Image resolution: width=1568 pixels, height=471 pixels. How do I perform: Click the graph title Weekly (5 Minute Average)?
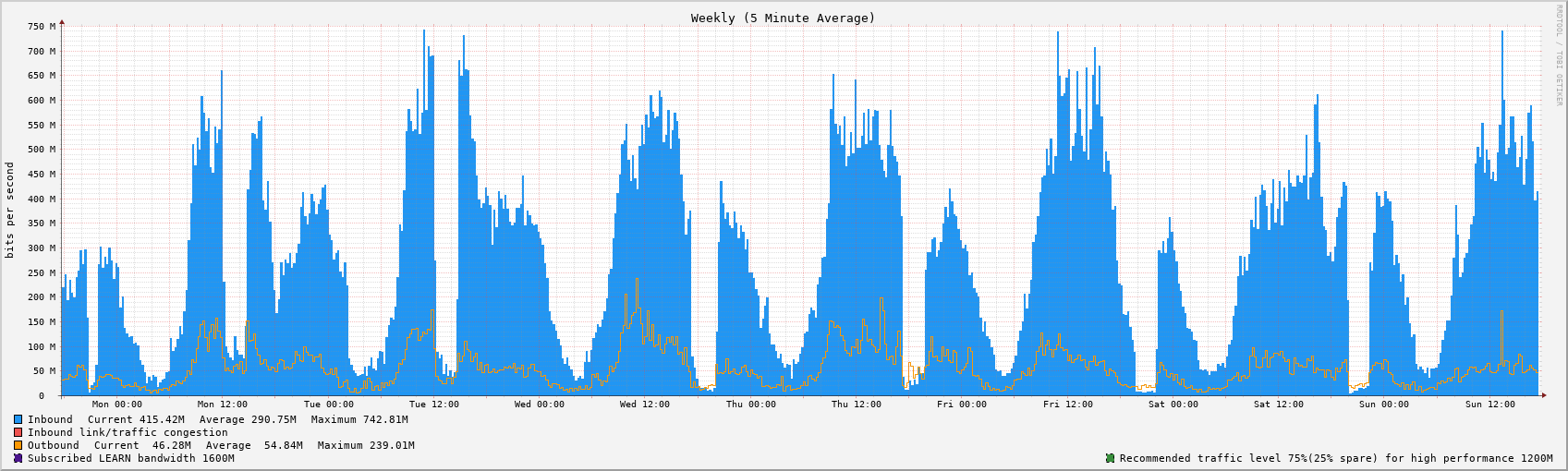click(783, 18)
